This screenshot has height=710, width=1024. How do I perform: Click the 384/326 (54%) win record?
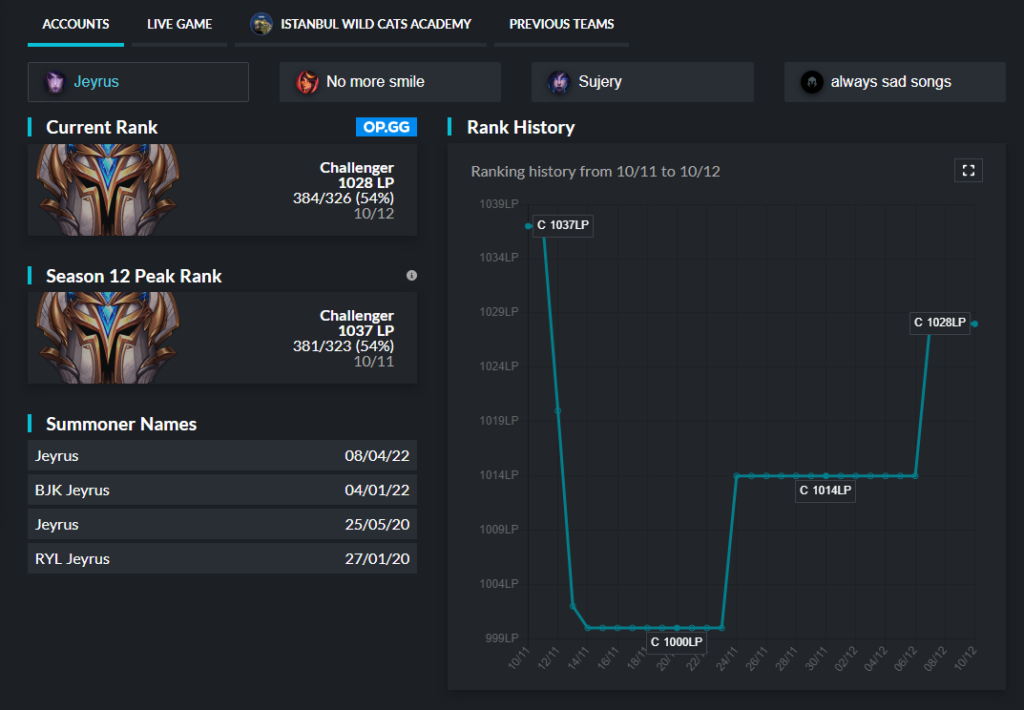click(344, 198)
